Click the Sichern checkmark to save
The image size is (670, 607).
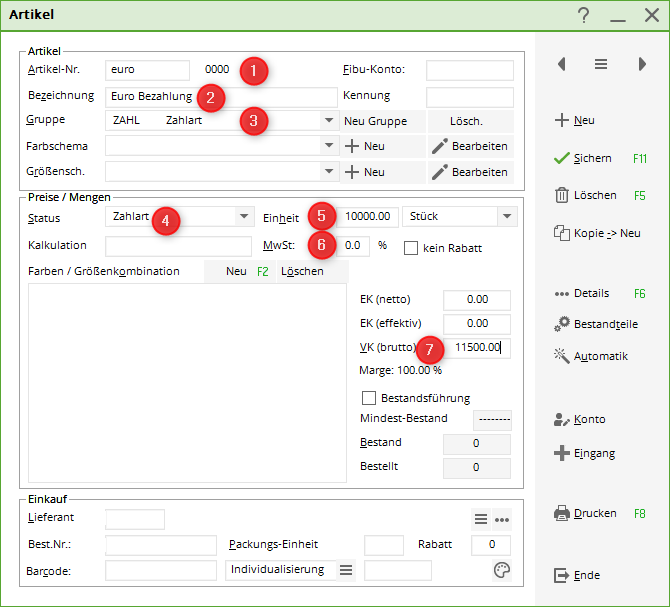[x=562, y=158]
